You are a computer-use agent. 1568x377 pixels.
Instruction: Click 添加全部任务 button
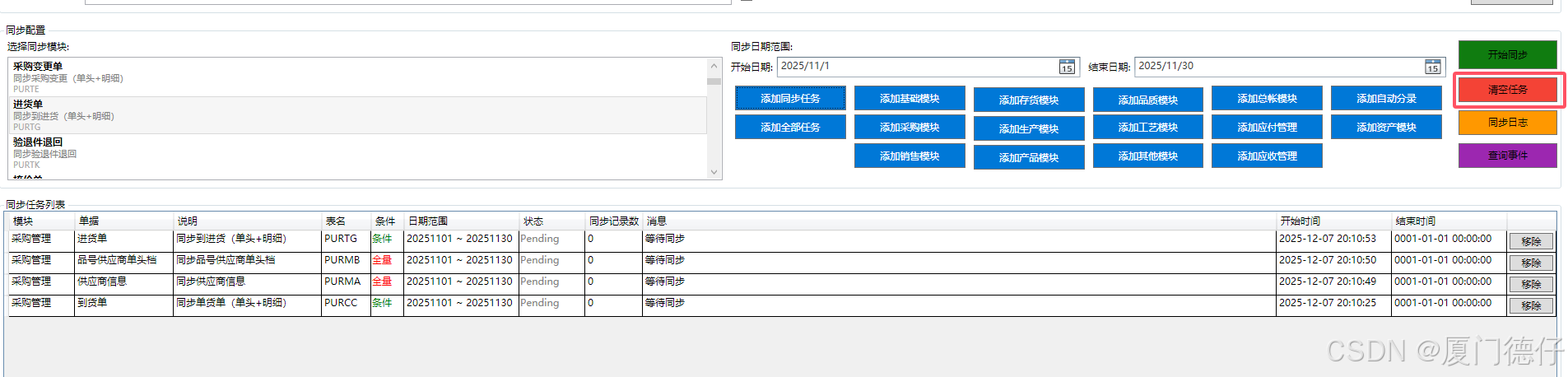point(790,127)
